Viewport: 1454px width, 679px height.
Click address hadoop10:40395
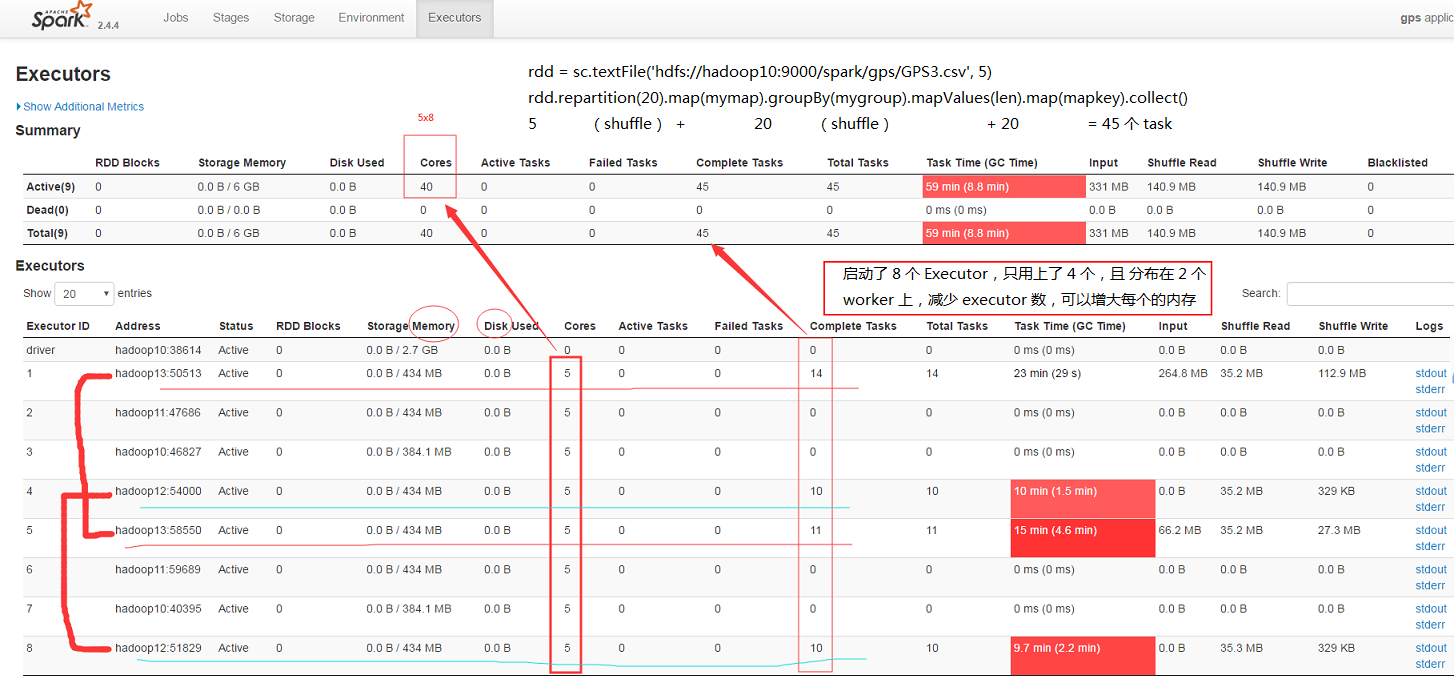[158, 608]
